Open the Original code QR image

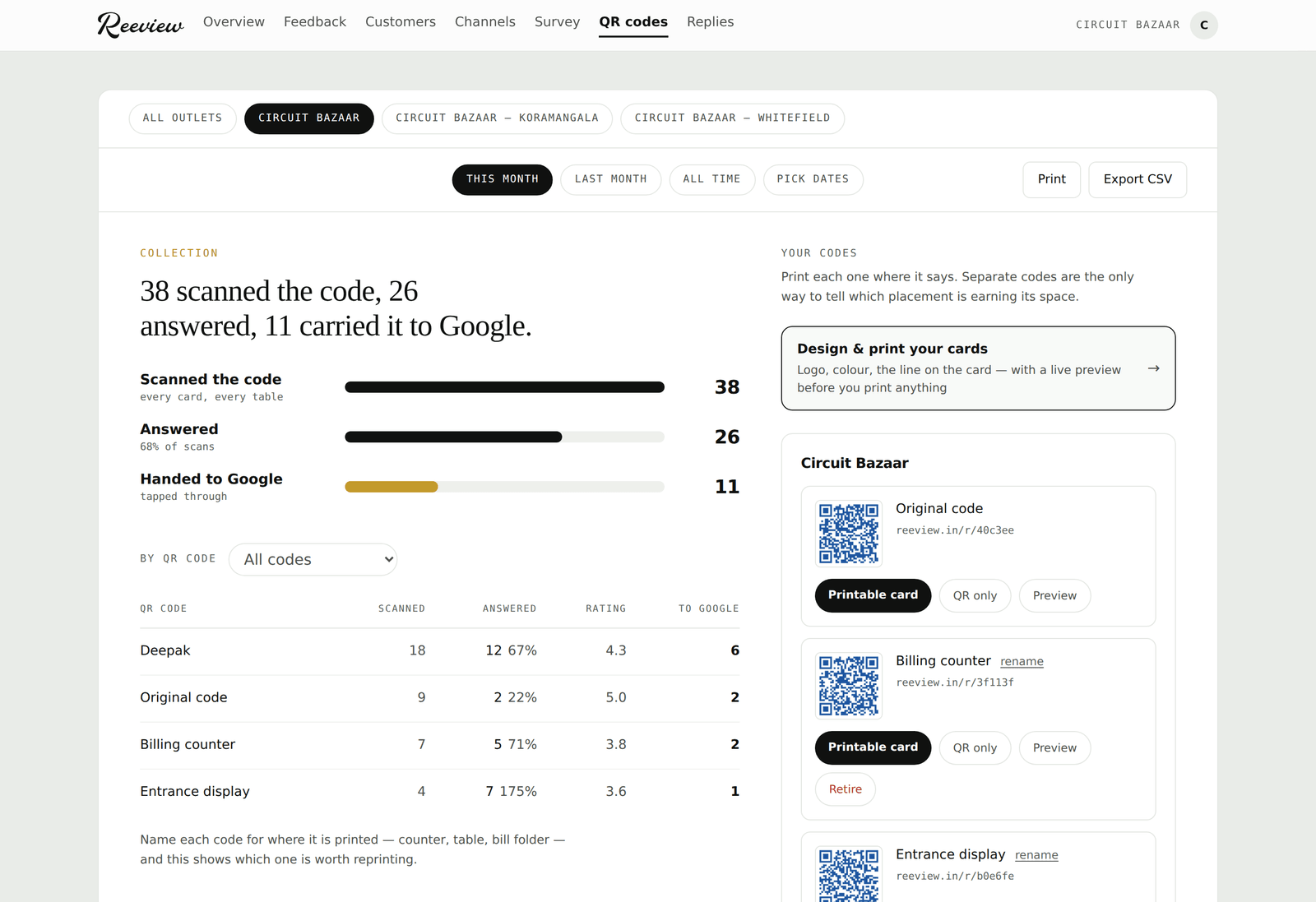(x=849, y=534)
